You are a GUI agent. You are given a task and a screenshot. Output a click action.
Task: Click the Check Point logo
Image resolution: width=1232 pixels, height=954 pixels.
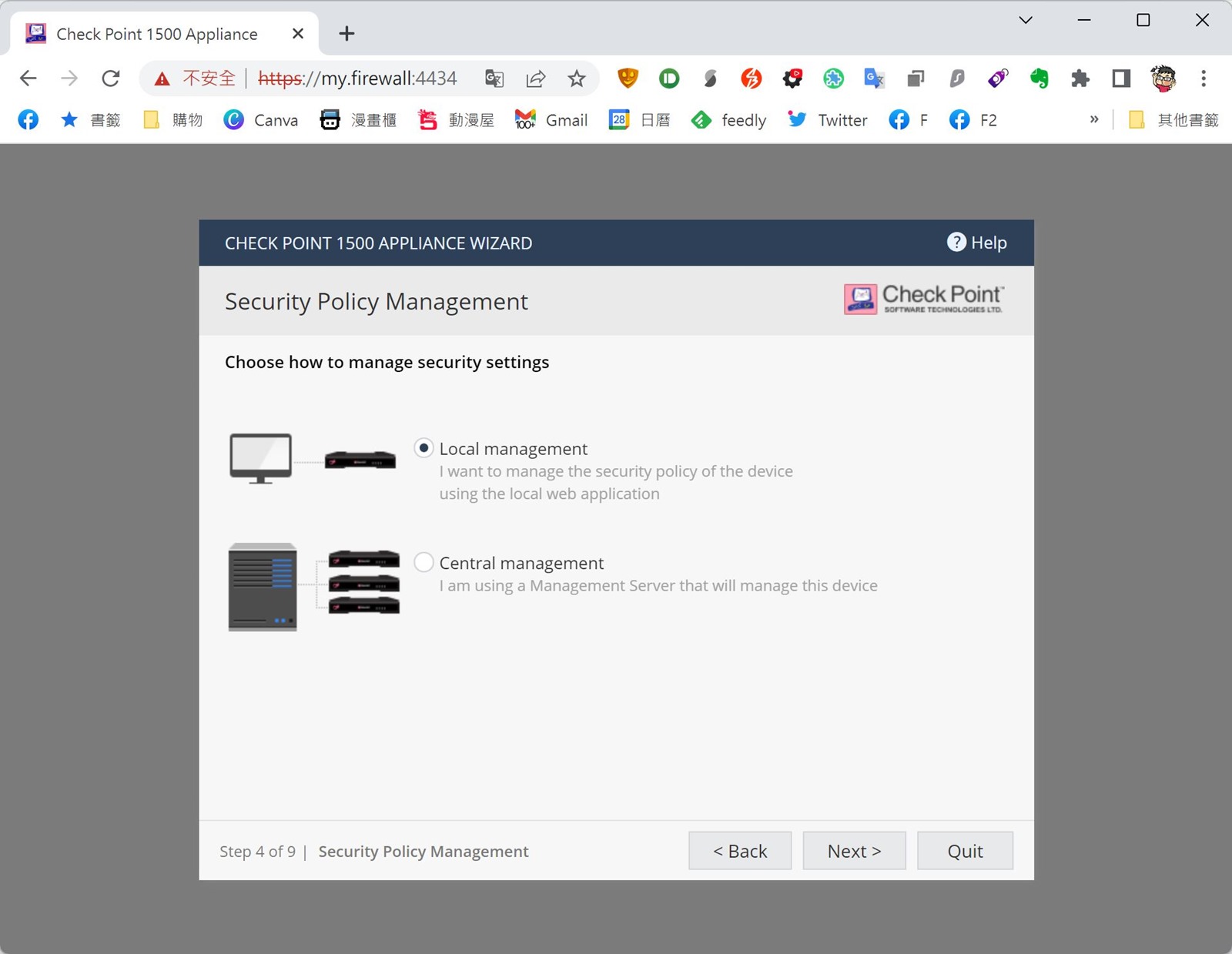tap(924, 299)
